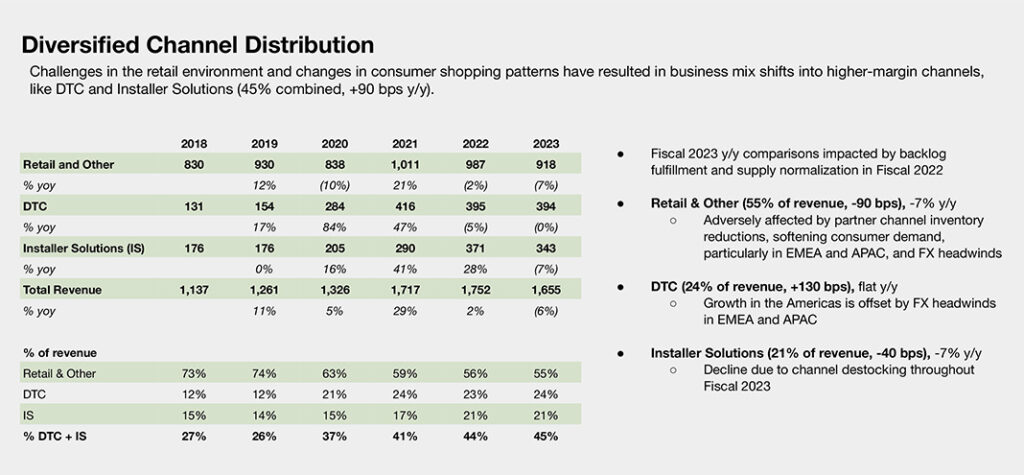Select the % DTC + IS row label
The width and height of the screenshot is (1024, 475).
(x=55, y=436)
